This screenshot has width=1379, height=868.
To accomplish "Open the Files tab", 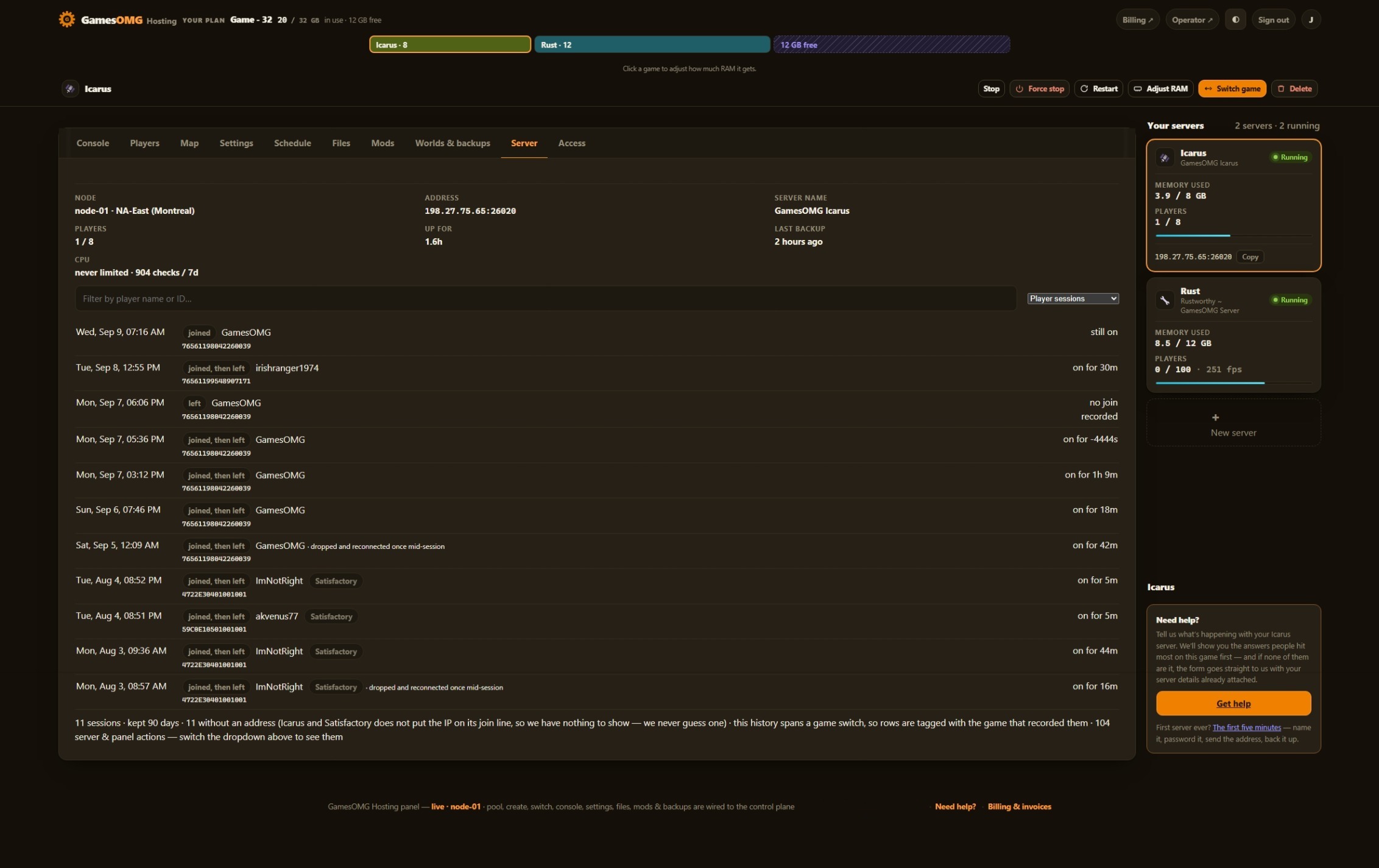I will pyautogui.click(x=341, y=143).
